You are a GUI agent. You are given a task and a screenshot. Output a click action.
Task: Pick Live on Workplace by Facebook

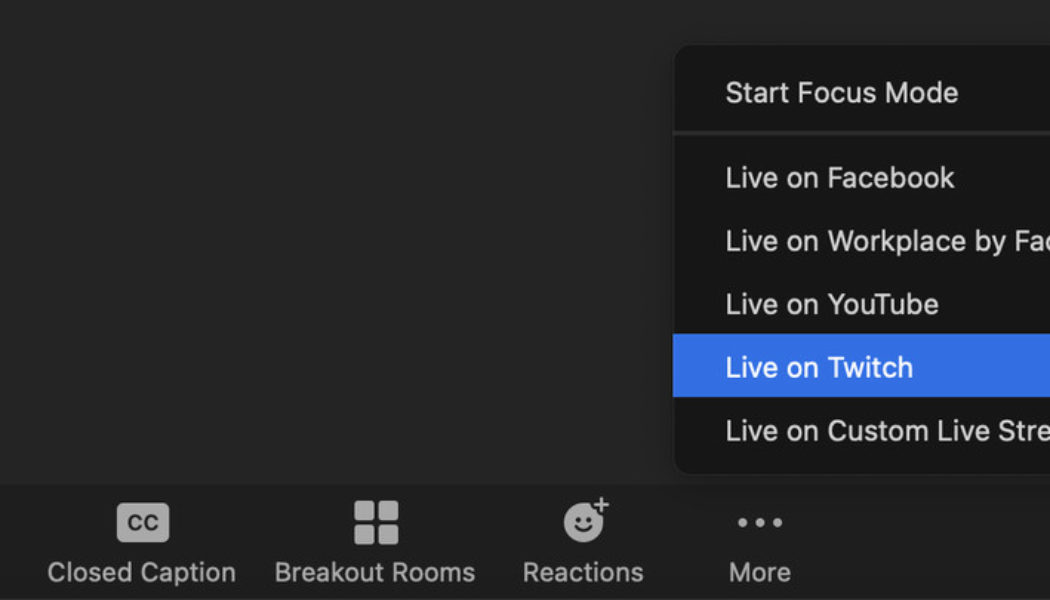(x=885, y=241)
